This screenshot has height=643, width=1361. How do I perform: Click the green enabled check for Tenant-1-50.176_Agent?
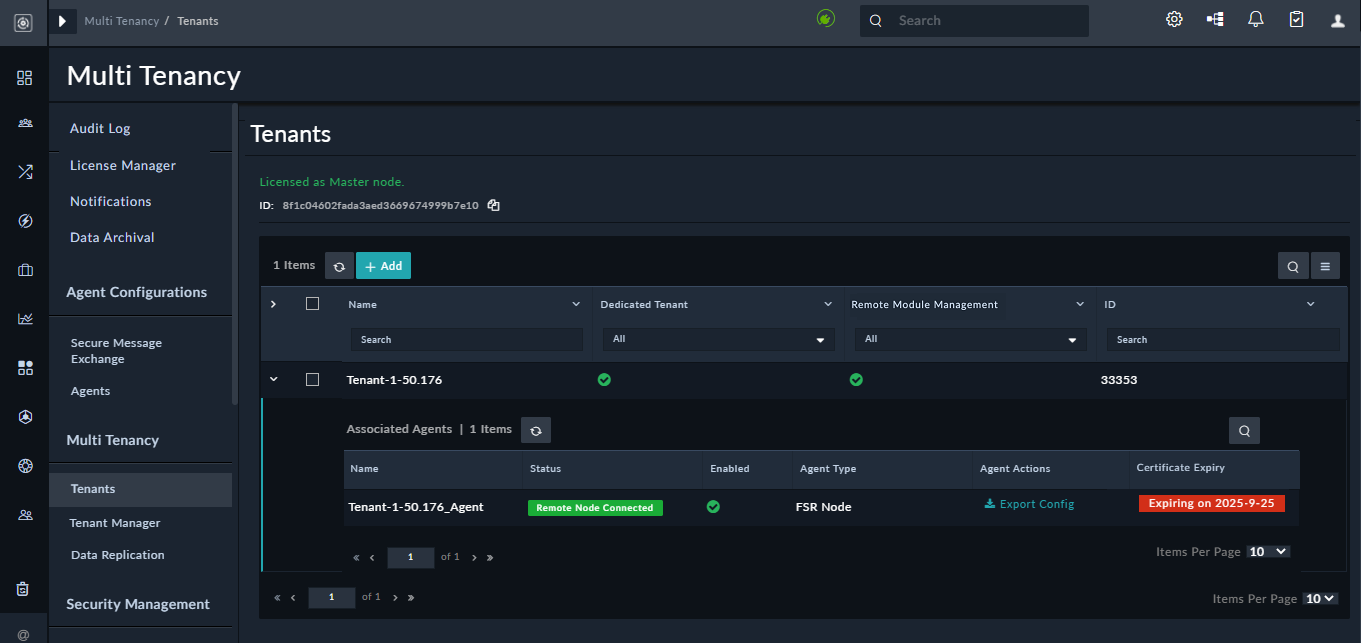(713, 507)
